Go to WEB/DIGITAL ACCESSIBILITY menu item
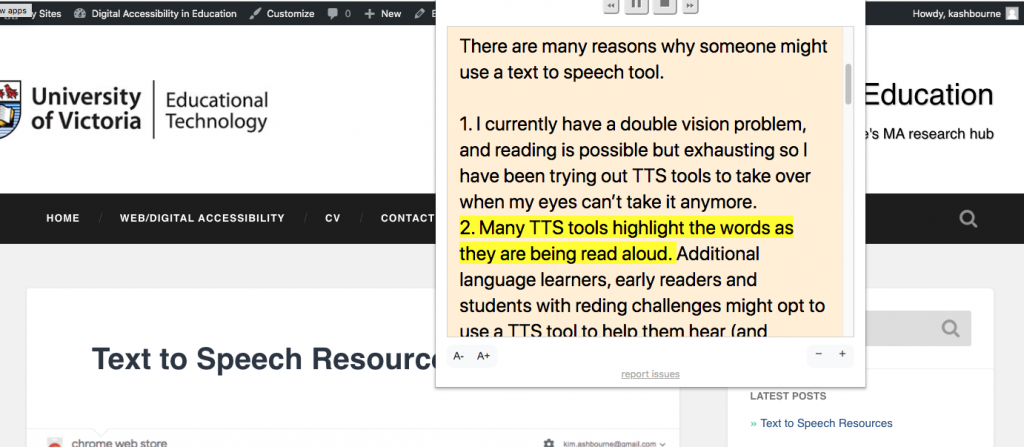 pyautogui.click(x=202, y=218)
